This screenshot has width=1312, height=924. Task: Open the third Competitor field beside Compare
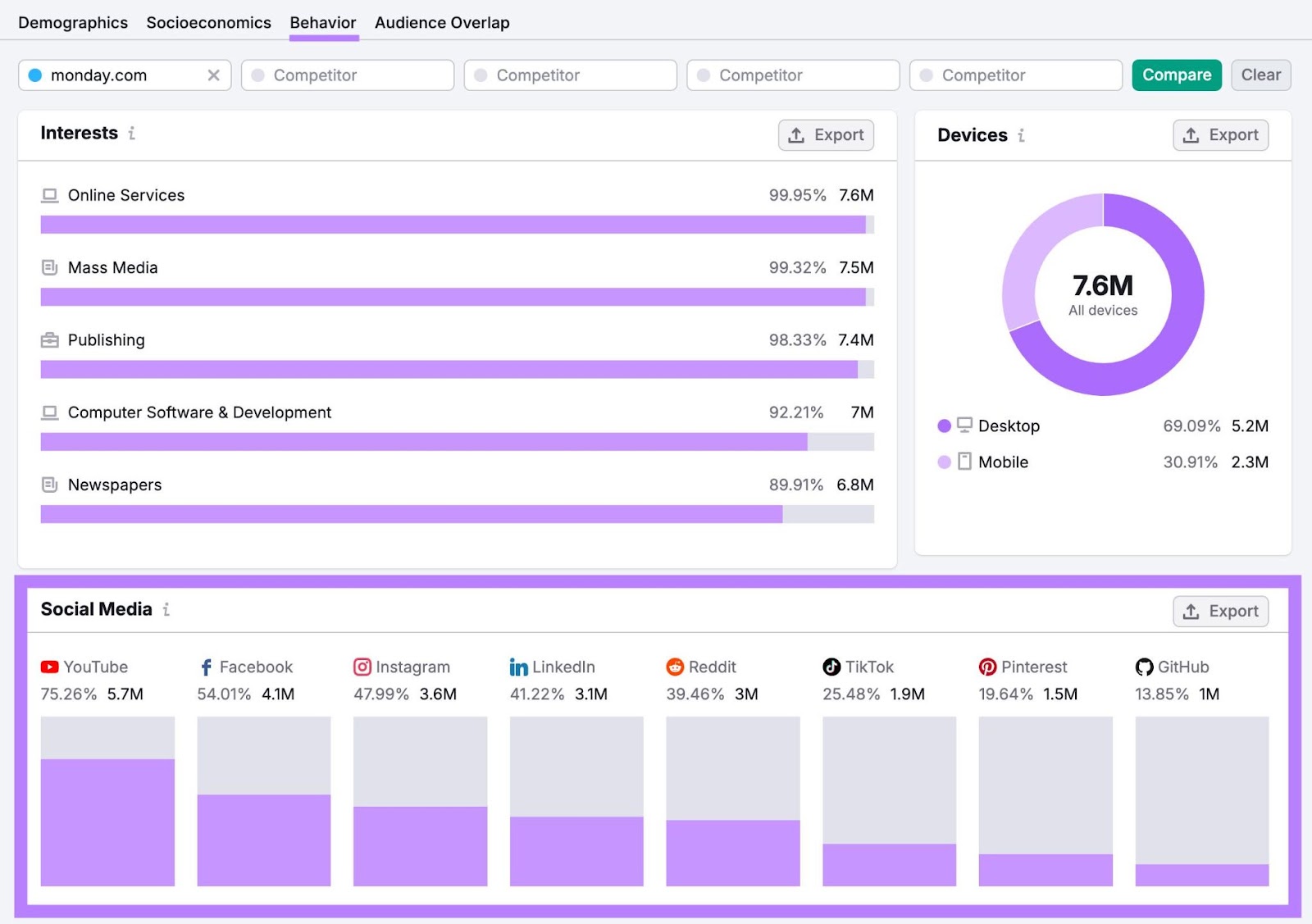(x=792, y=75)
